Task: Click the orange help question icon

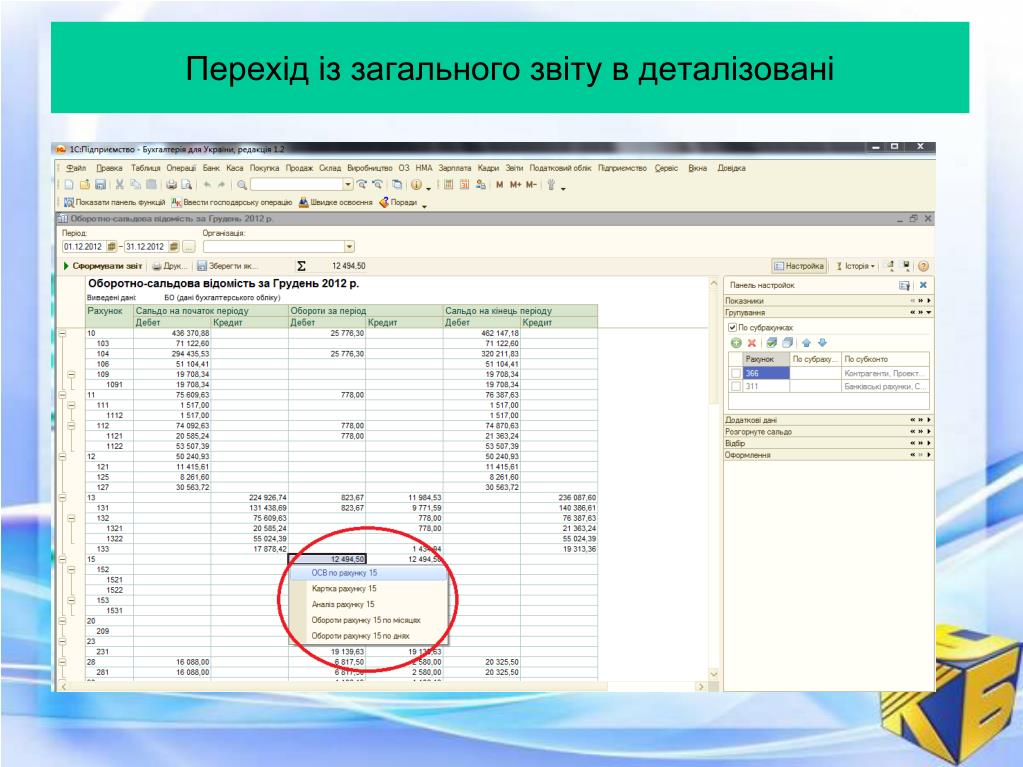Action: [x=923, y=266]
